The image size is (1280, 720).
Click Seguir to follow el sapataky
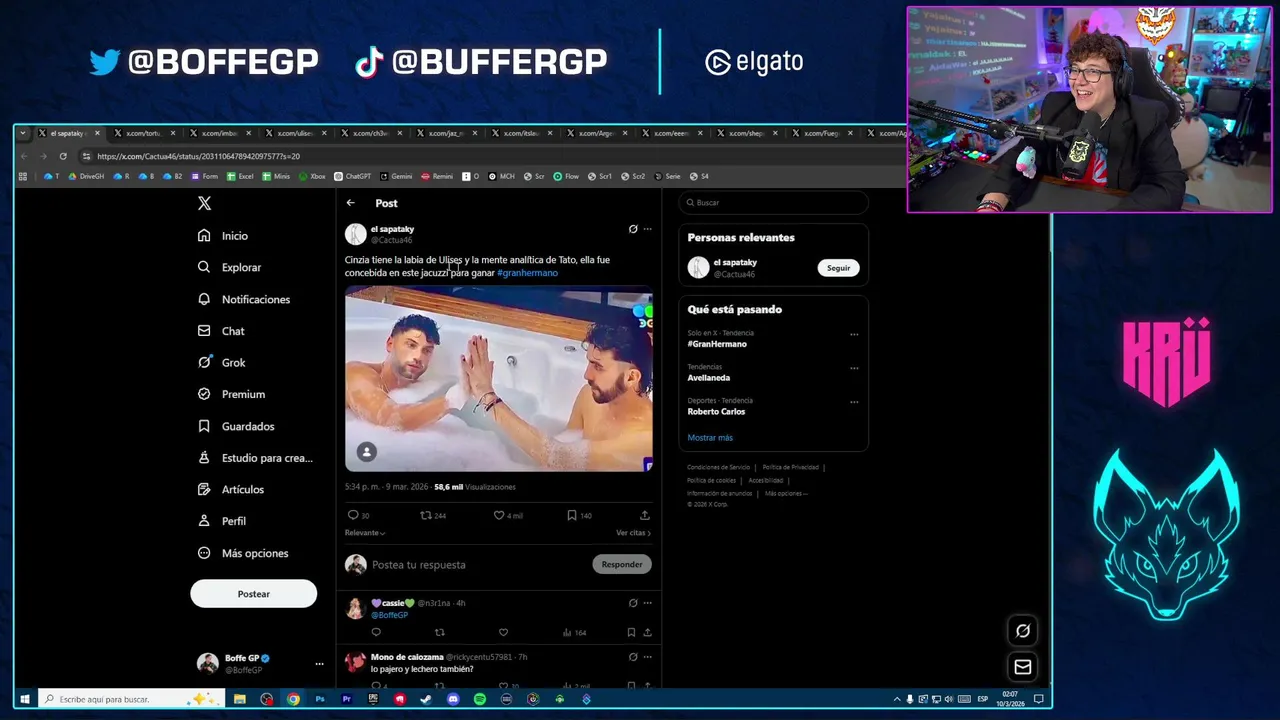pos(838,268)
